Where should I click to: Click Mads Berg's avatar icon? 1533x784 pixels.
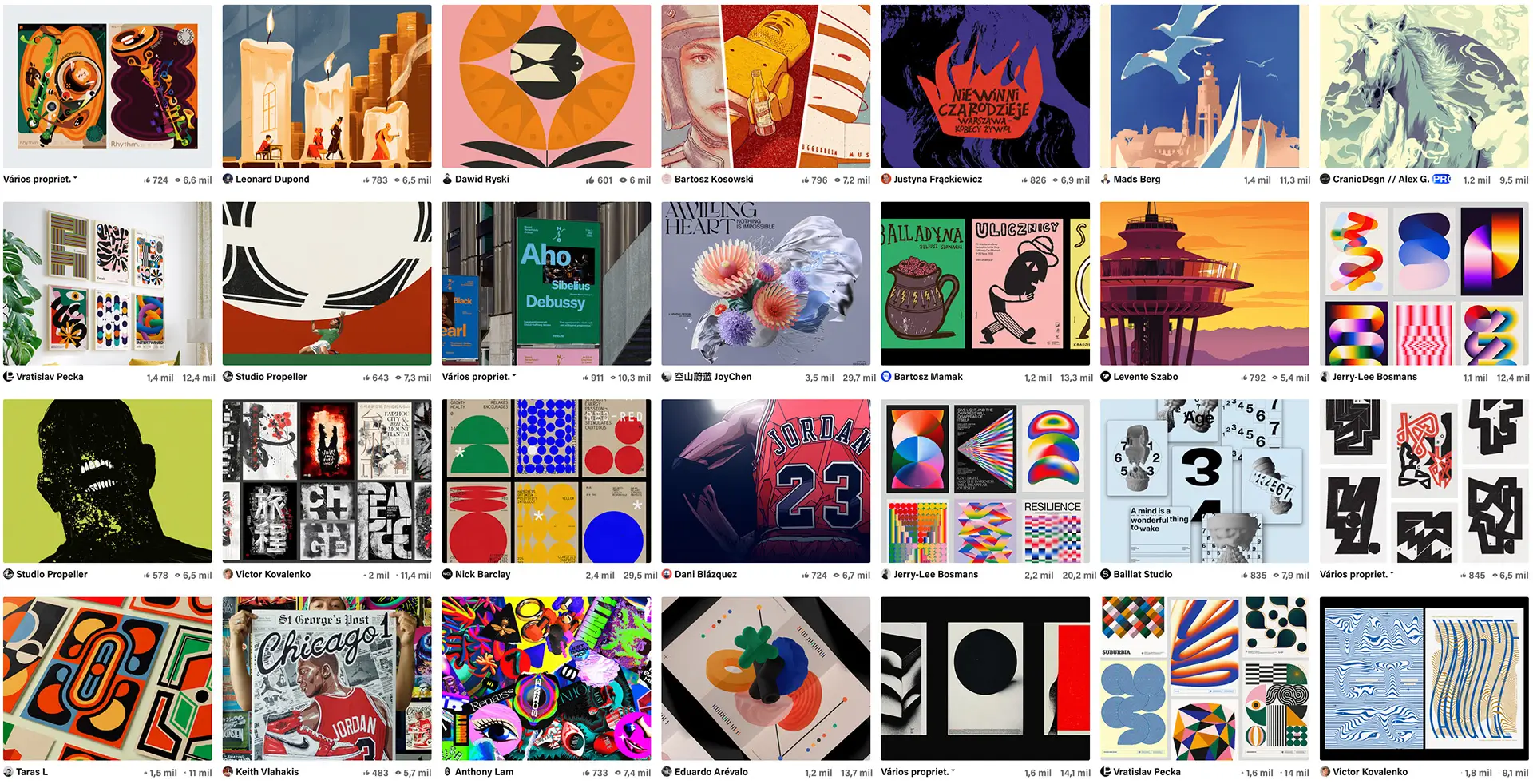pyautogui.click(x=1106, y=180)
